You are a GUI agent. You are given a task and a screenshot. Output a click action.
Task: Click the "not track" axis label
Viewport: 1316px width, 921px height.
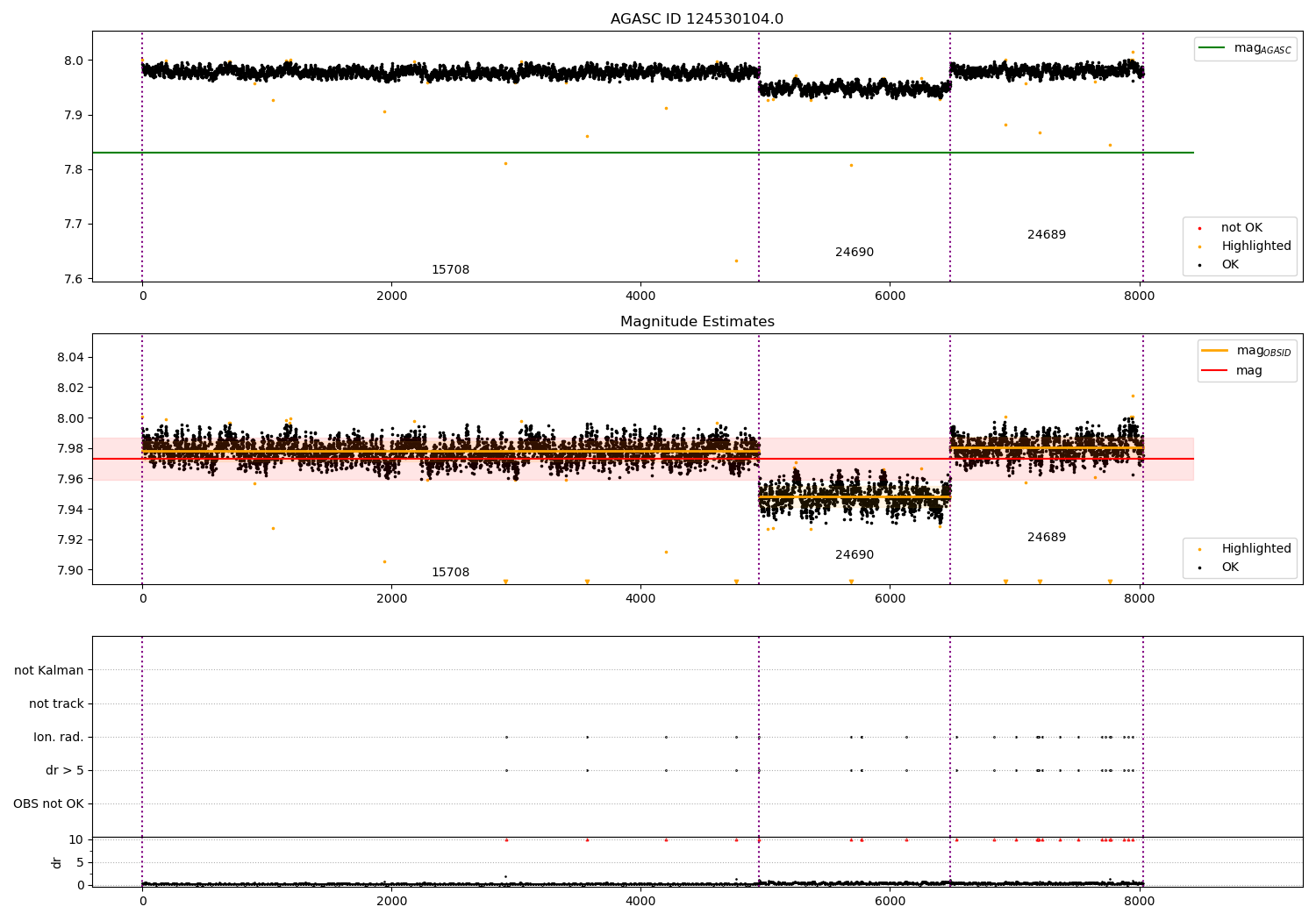(56, 704)
